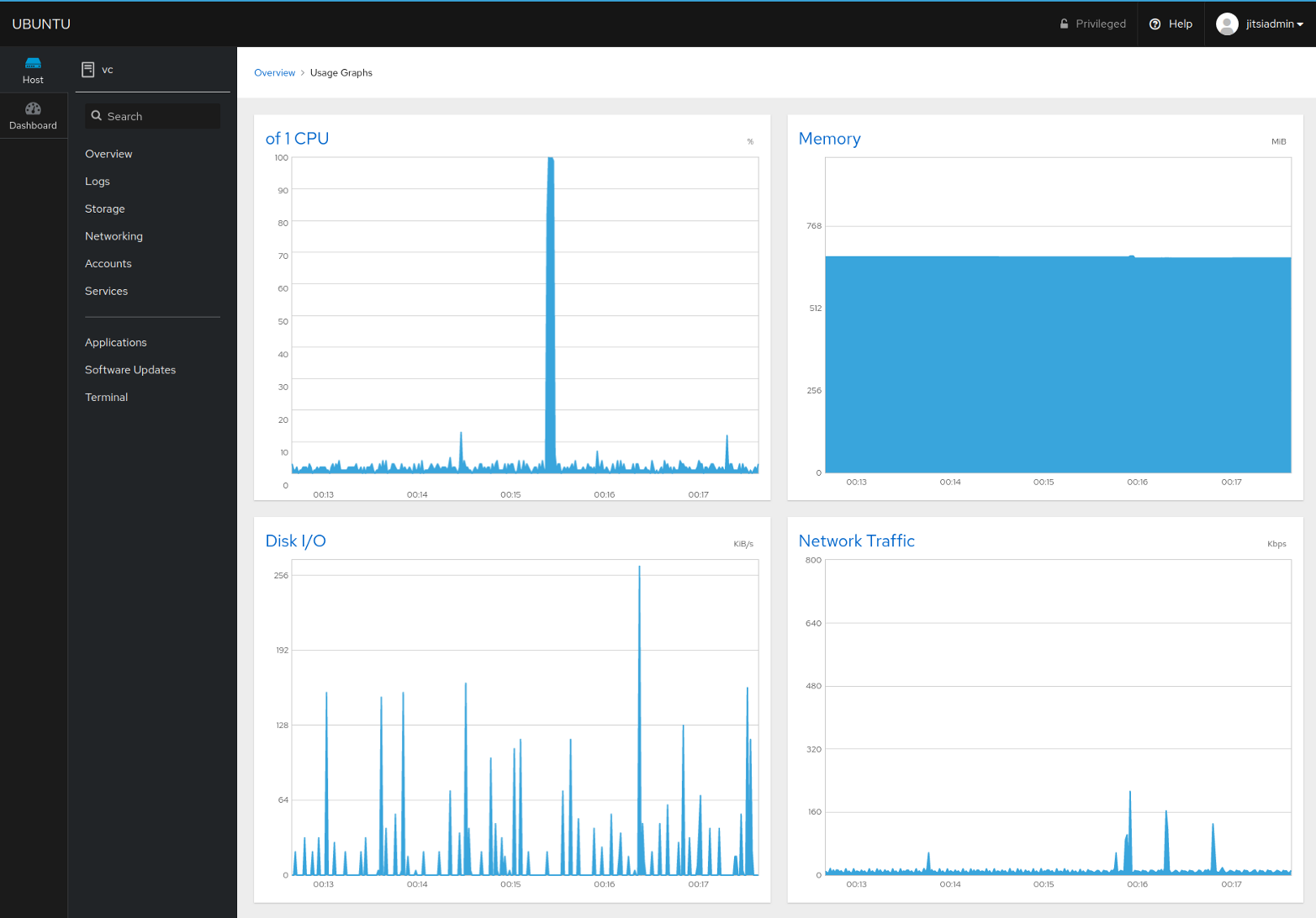
Task: Go to Overview in the sidebar
Action: click(x=108, y=154)
